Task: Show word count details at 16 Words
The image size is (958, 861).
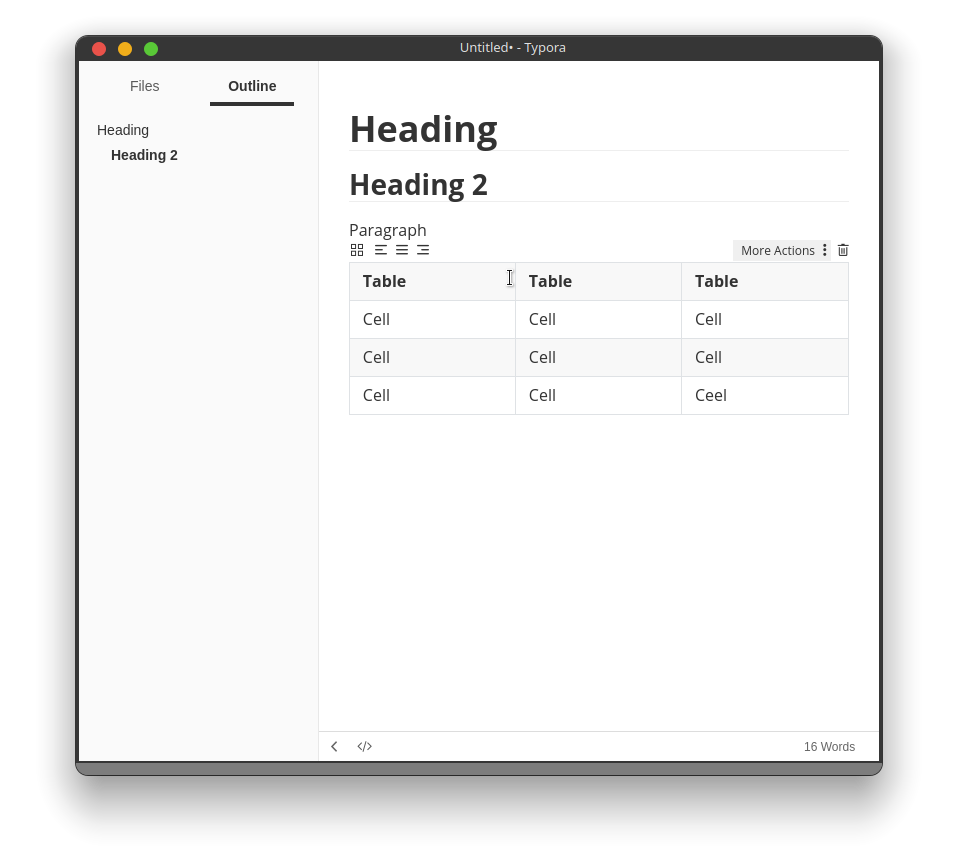Action: 829,747
